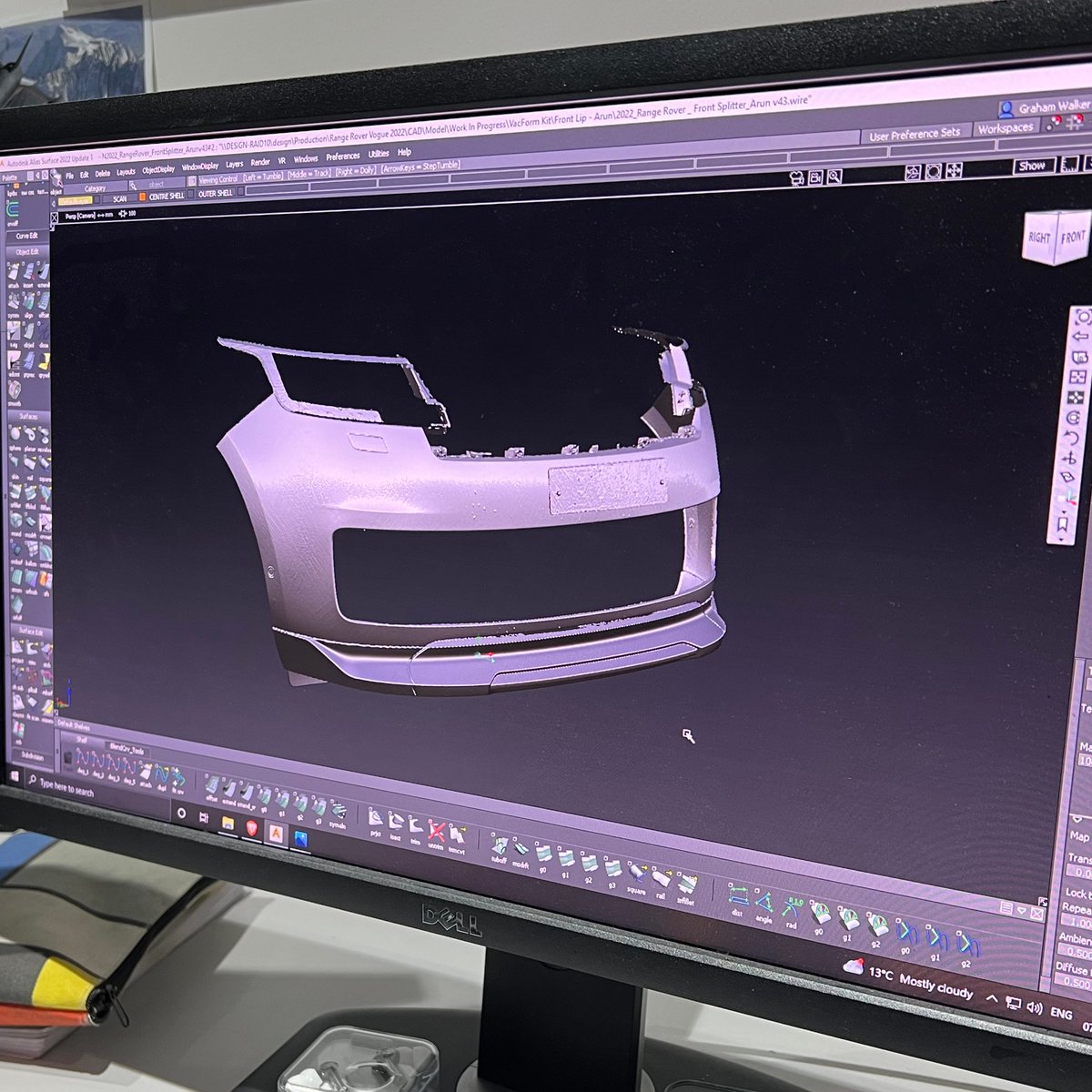
Task: Select the srfillet tool on shelf
Action: pos(686,889)
